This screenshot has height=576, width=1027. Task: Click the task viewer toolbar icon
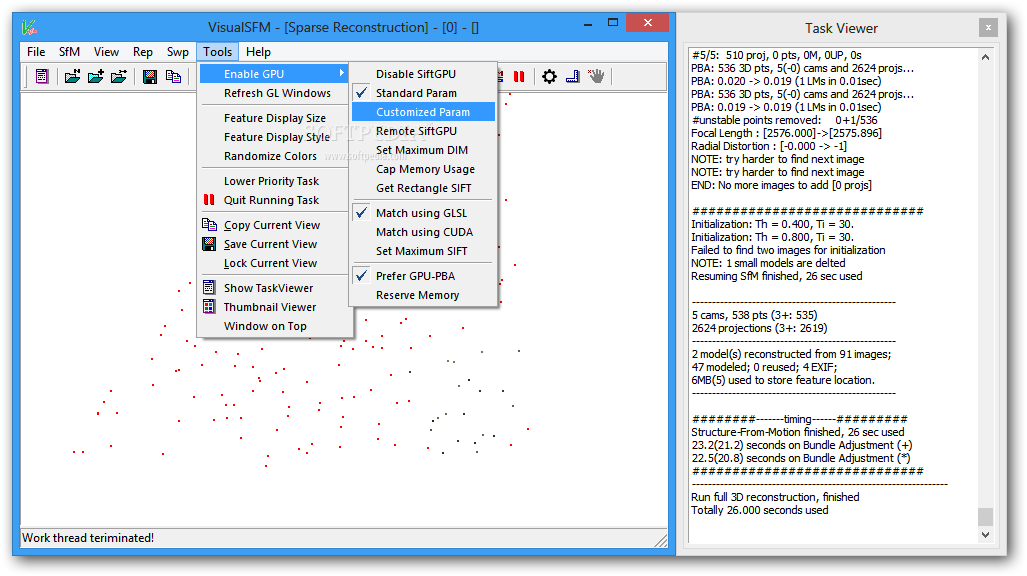coord(42,77)
